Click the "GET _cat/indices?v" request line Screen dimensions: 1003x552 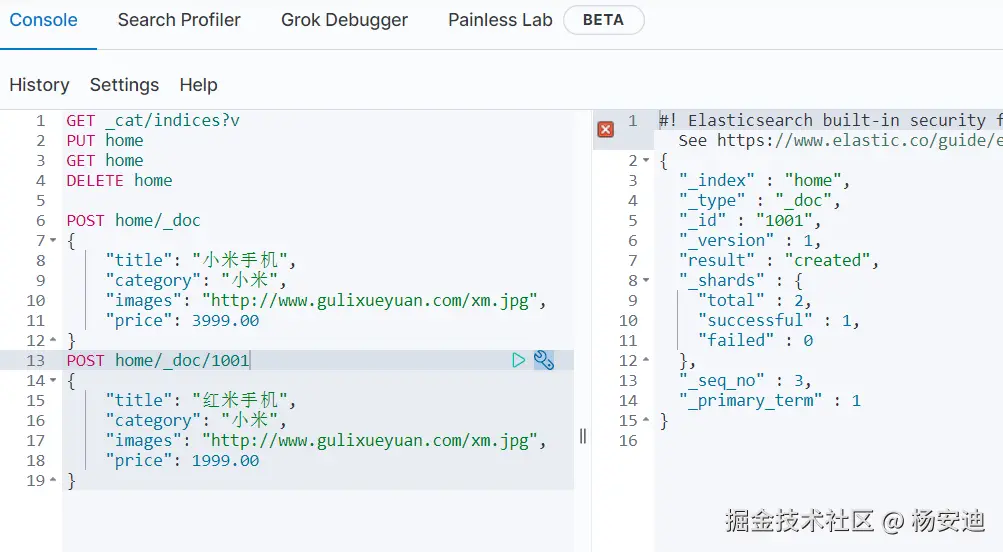pos(153,120)
